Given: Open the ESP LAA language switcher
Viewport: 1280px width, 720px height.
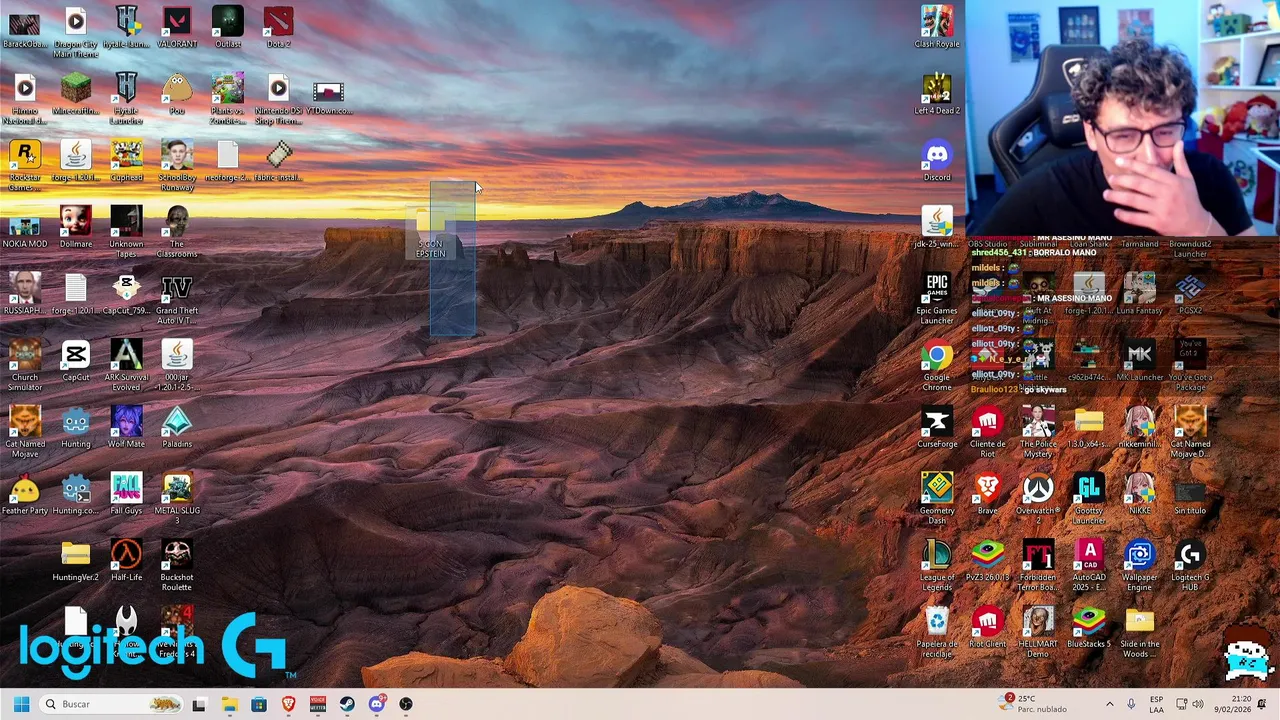Looking at the screenshot, I should coord(1156,704).
